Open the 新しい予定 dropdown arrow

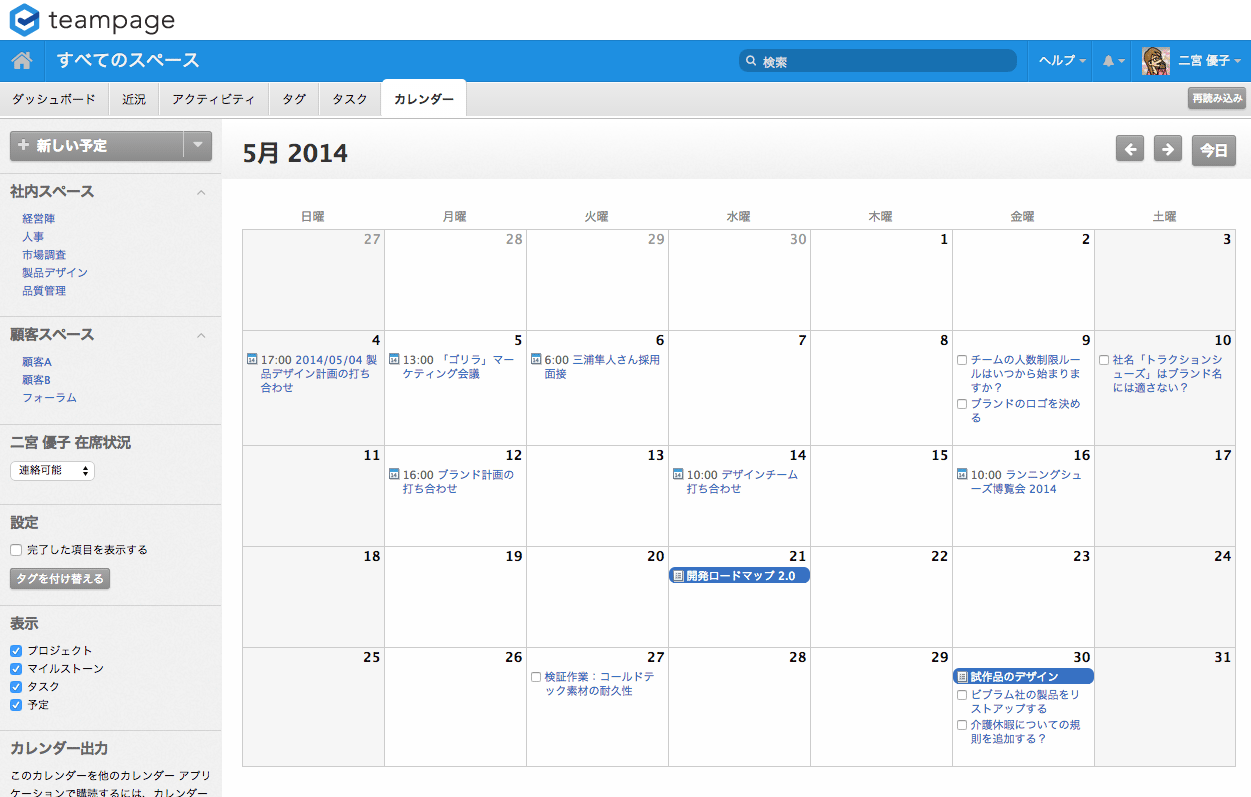click(x=198, y=146)
